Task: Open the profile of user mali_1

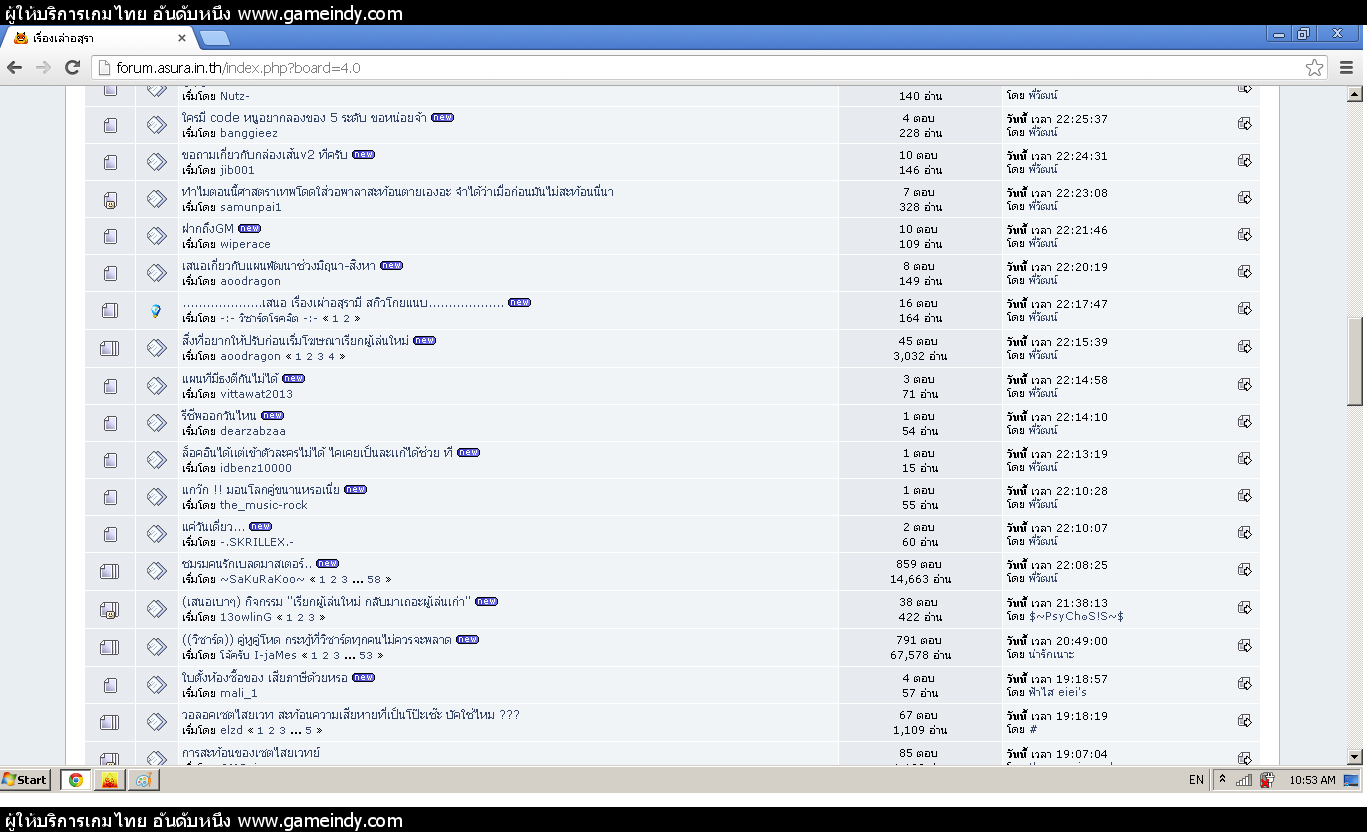Action: (x=239, y=693)
